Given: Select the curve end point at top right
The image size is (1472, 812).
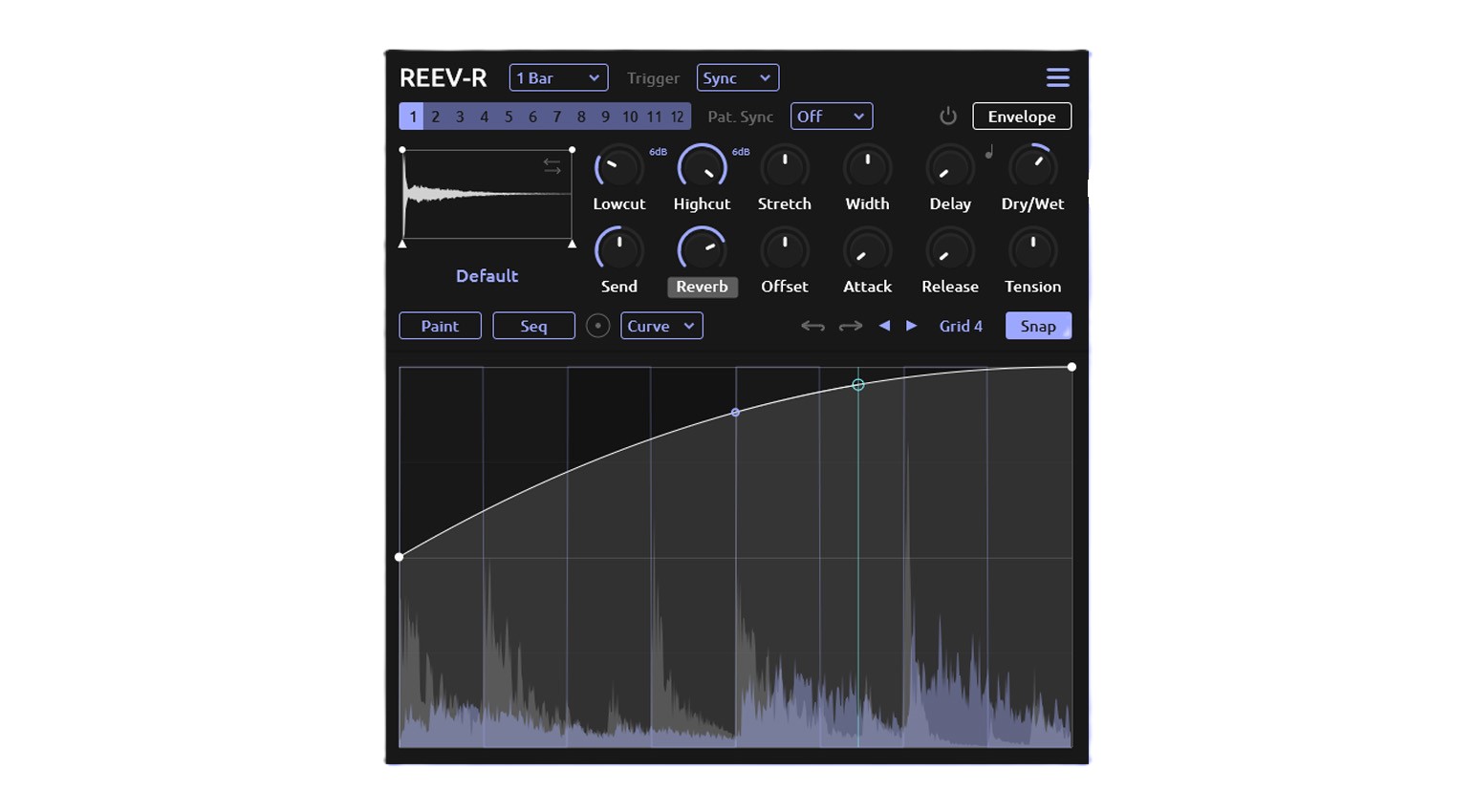Looking at the screenshot, I should [1072, 367].
